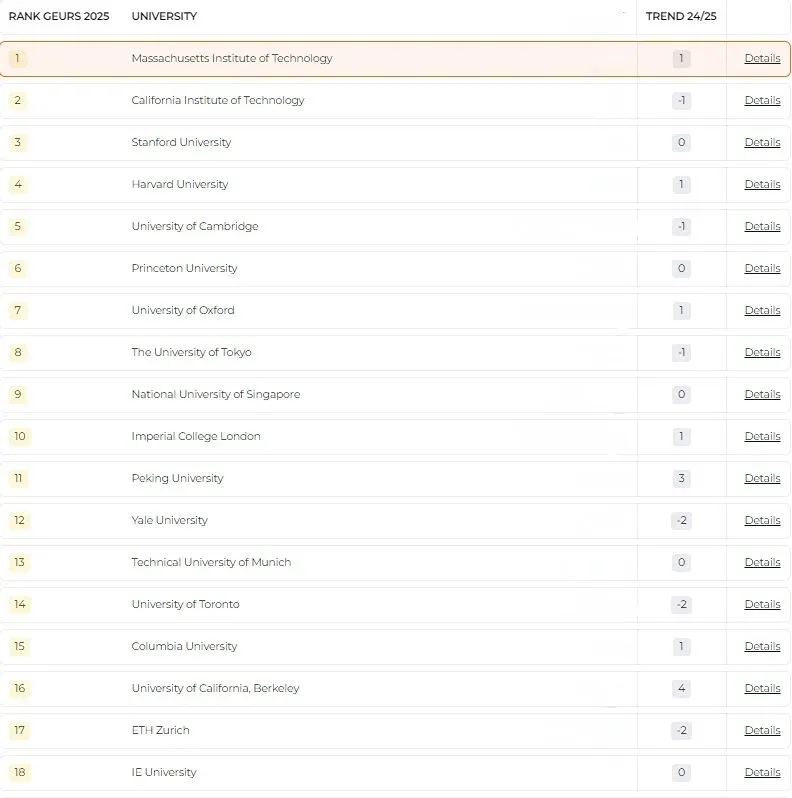
Task: Open Details for Peking University
Action: click(762, 478)
